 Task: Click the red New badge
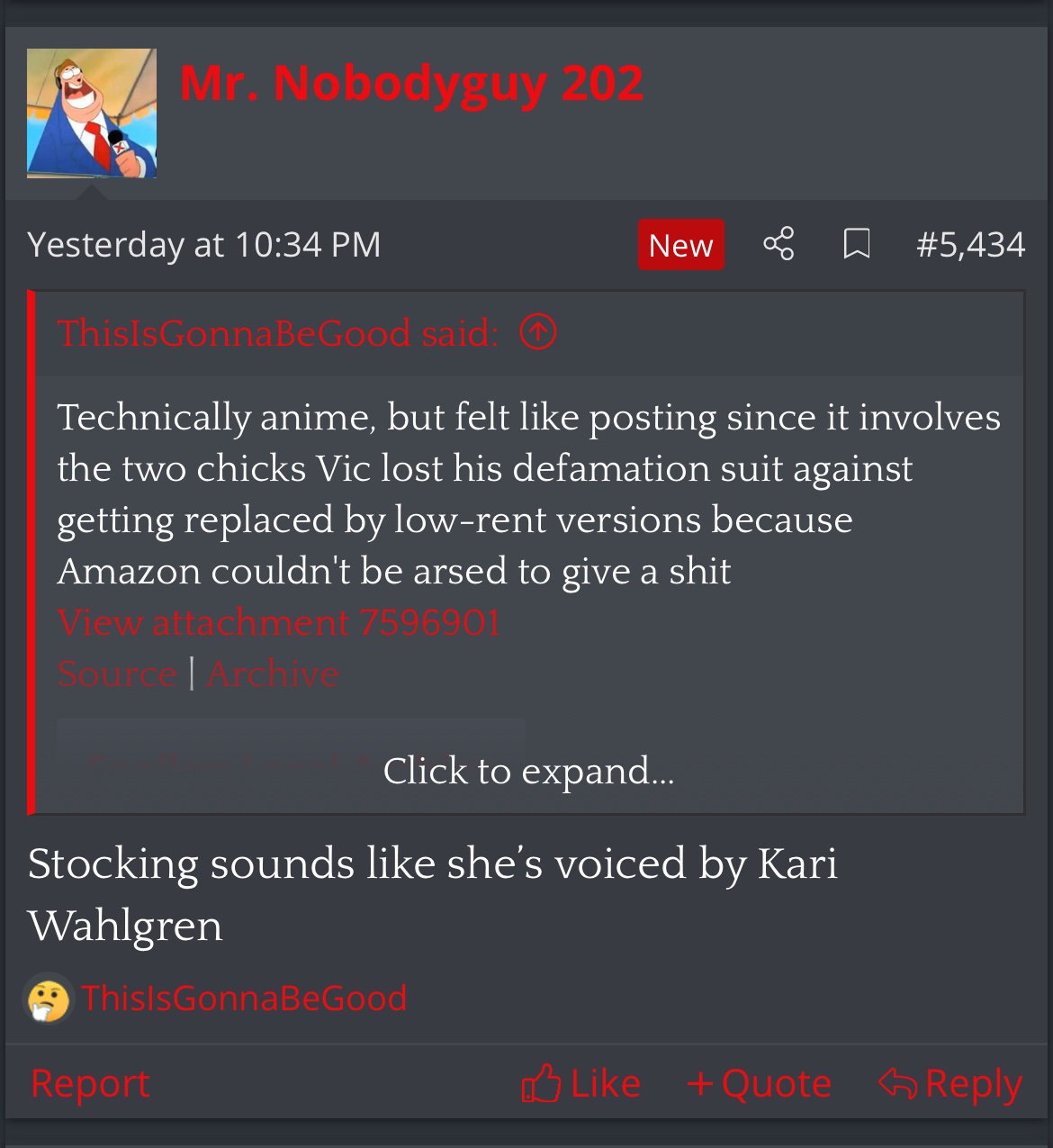coord(681,245)
